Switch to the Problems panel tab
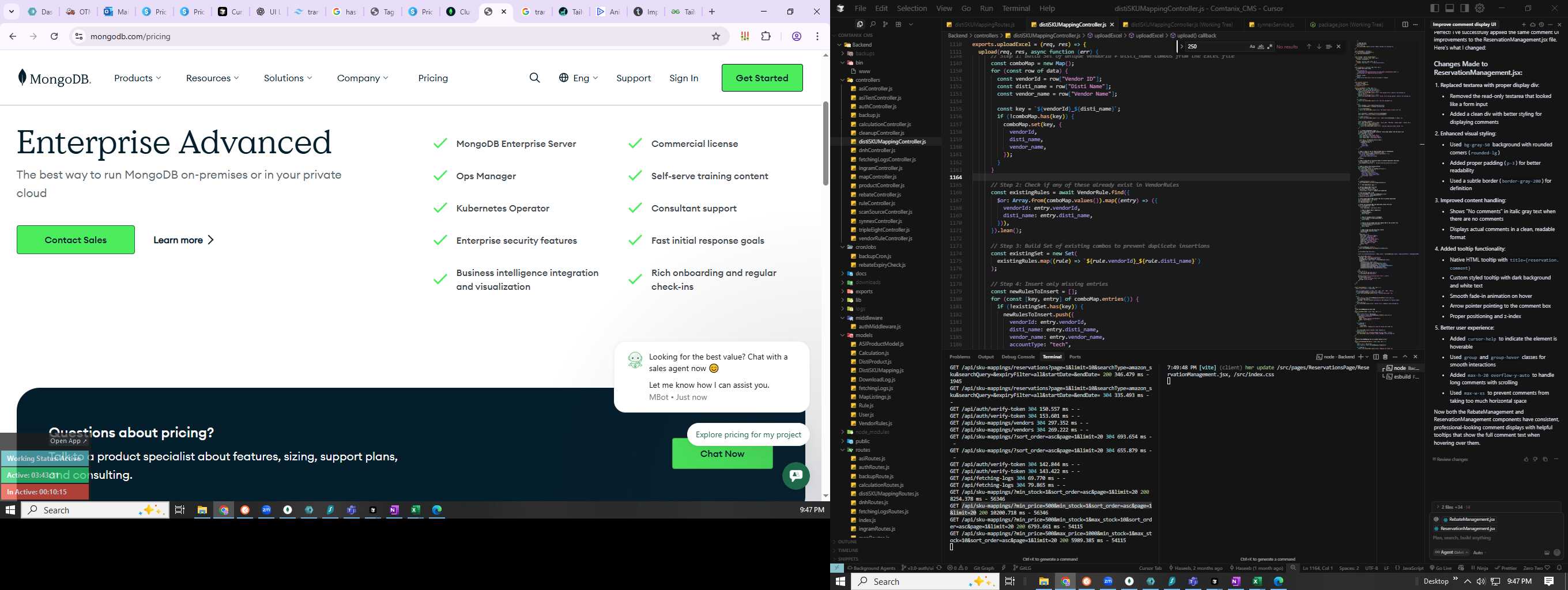 pyautogui.click(x=960, y=357)
